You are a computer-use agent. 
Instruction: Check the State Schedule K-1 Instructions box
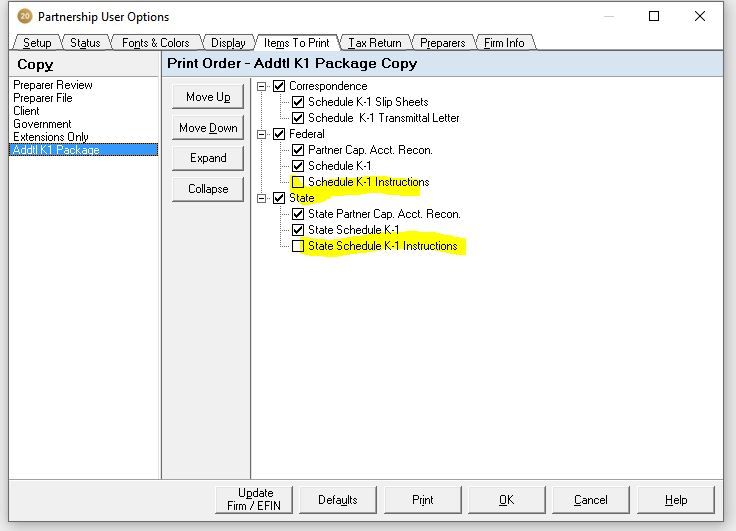tap(298, 246)
